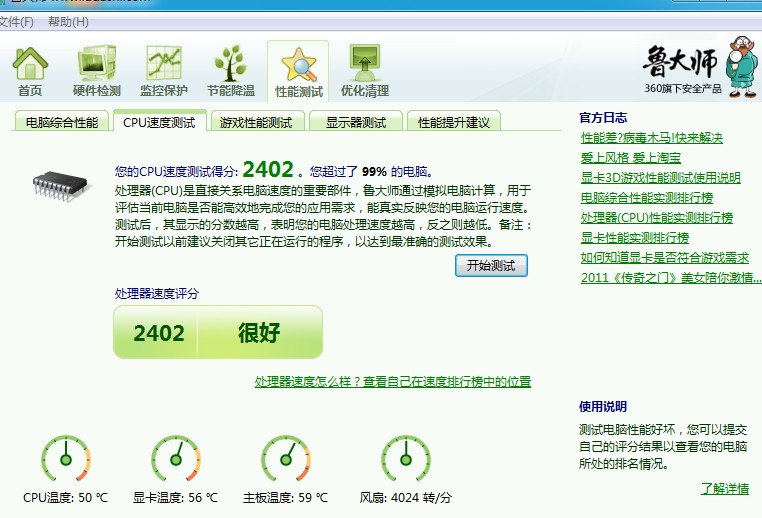Click the 风扇: 4024 转/分 reading
Viewport: 762px width, 518px height.
(406, 498)
